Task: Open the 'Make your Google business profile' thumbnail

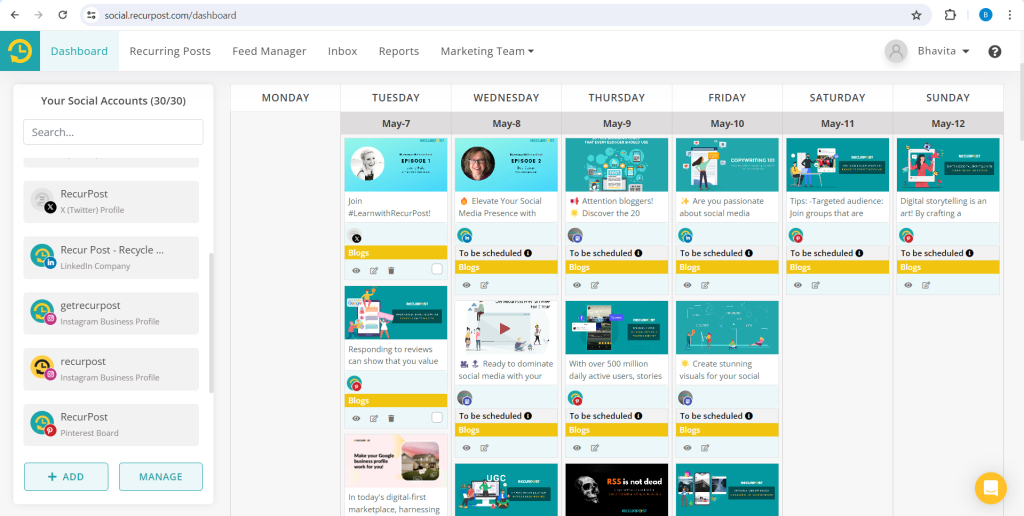Action: pos(396,460)
